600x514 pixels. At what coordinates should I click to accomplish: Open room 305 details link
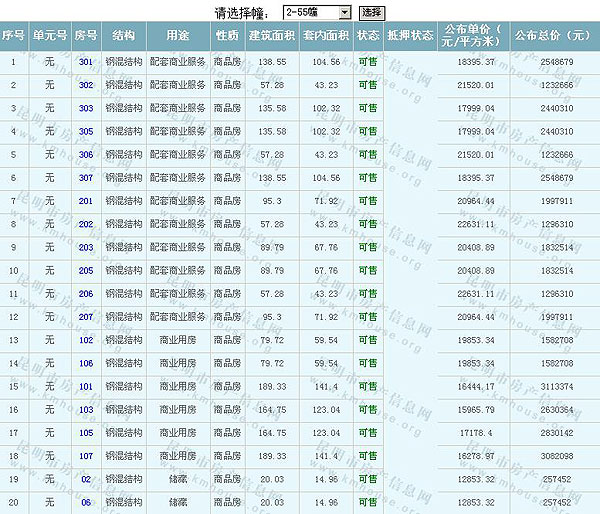(x=86, y=131)
